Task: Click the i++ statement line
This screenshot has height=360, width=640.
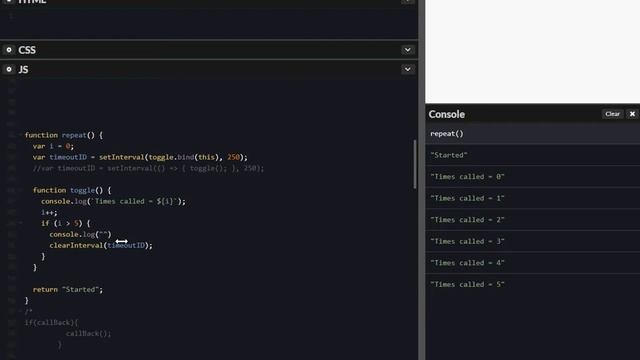Action: pyautogui.click(x=49, y=212)
